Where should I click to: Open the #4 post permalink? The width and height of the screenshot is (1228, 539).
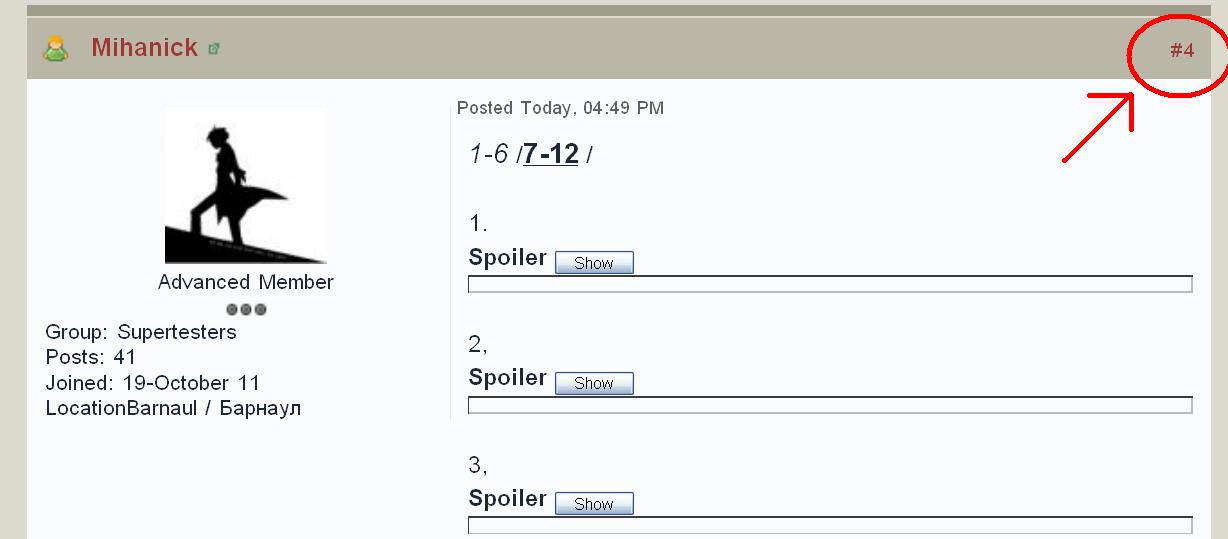1182,50
